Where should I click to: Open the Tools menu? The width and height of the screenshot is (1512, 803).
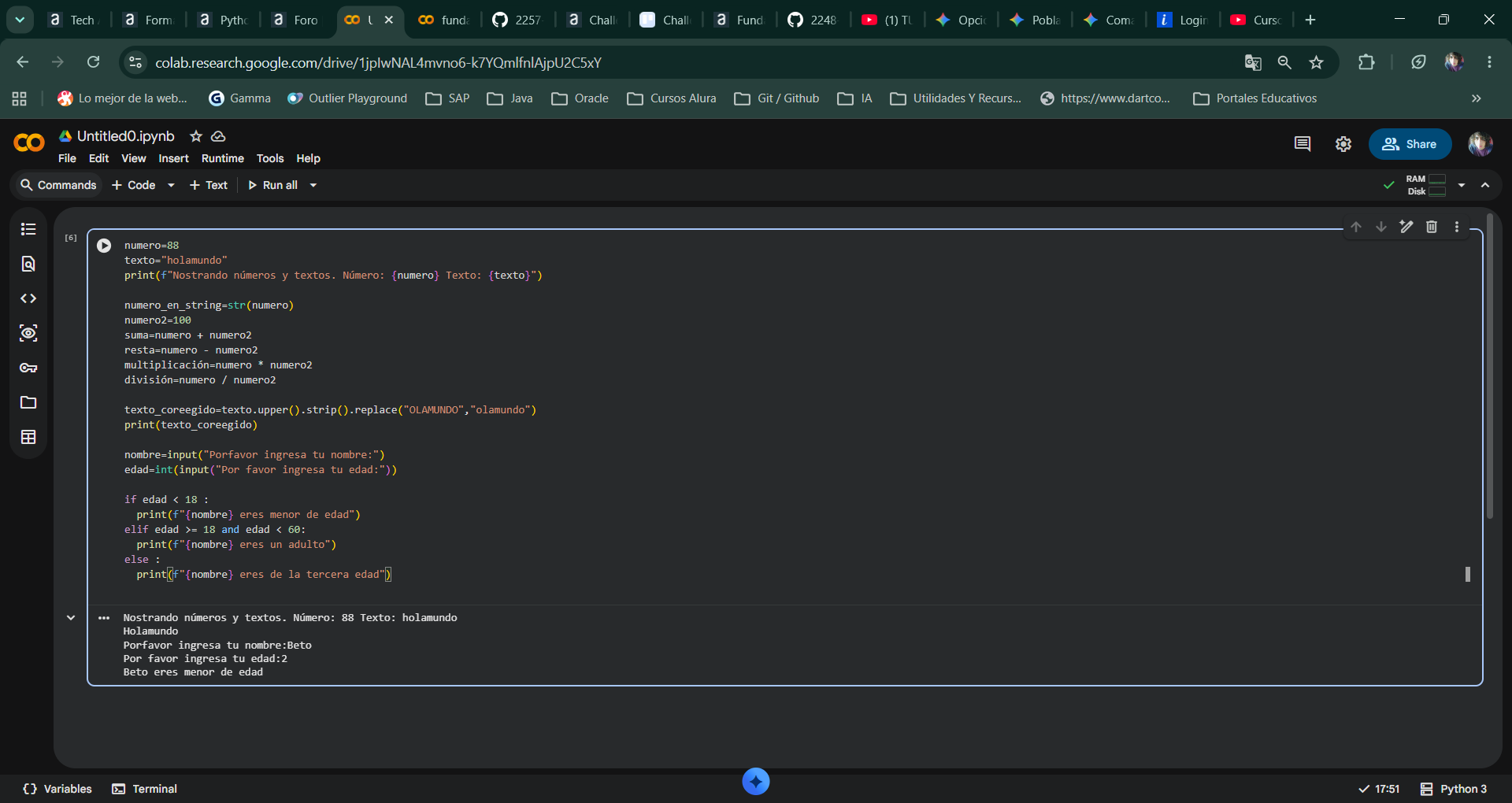coord(270,158)
